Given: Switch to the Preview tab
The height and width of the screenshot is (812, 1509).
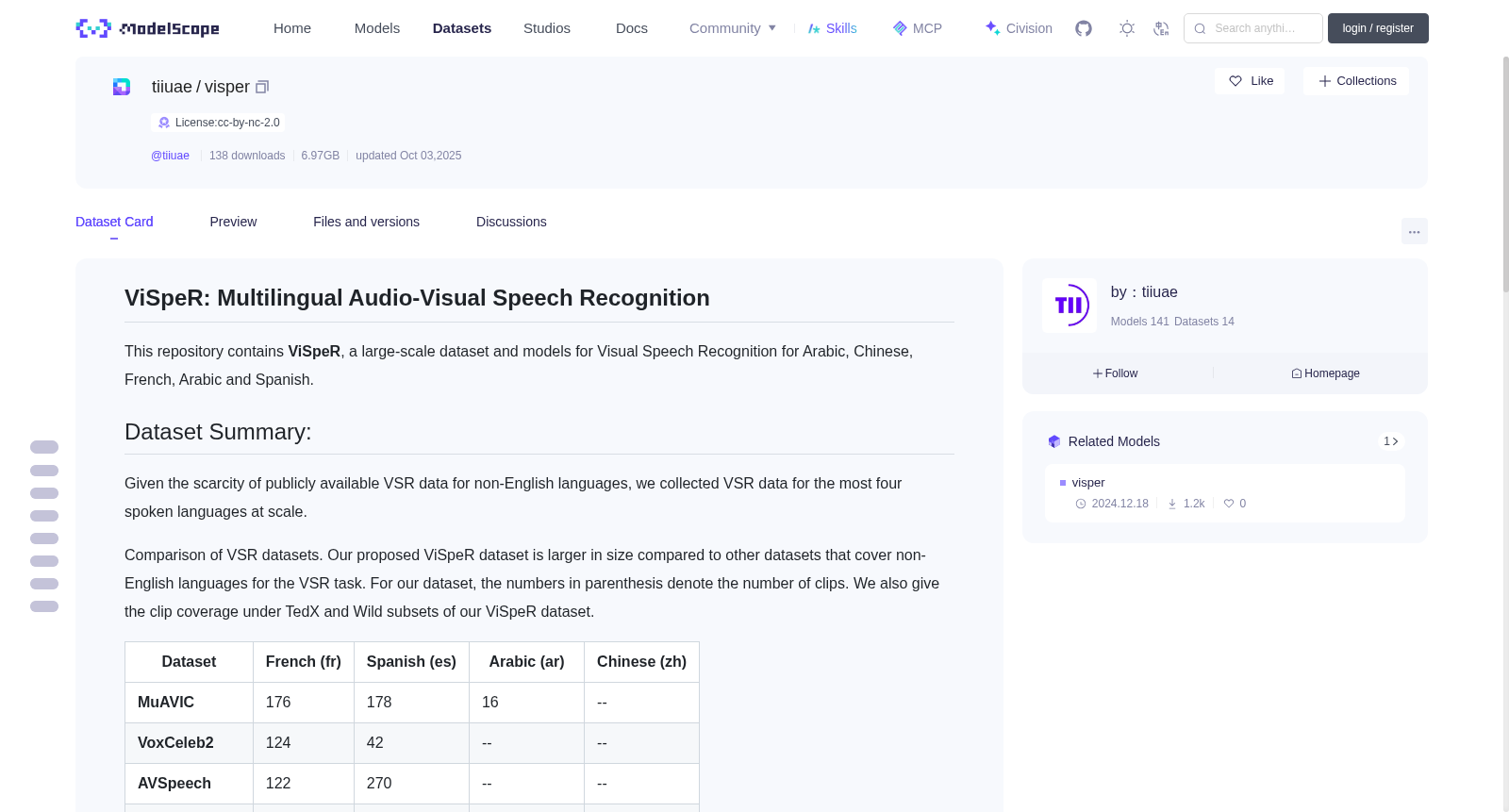Looking at the screenshot, I should (x=233, y=222).
